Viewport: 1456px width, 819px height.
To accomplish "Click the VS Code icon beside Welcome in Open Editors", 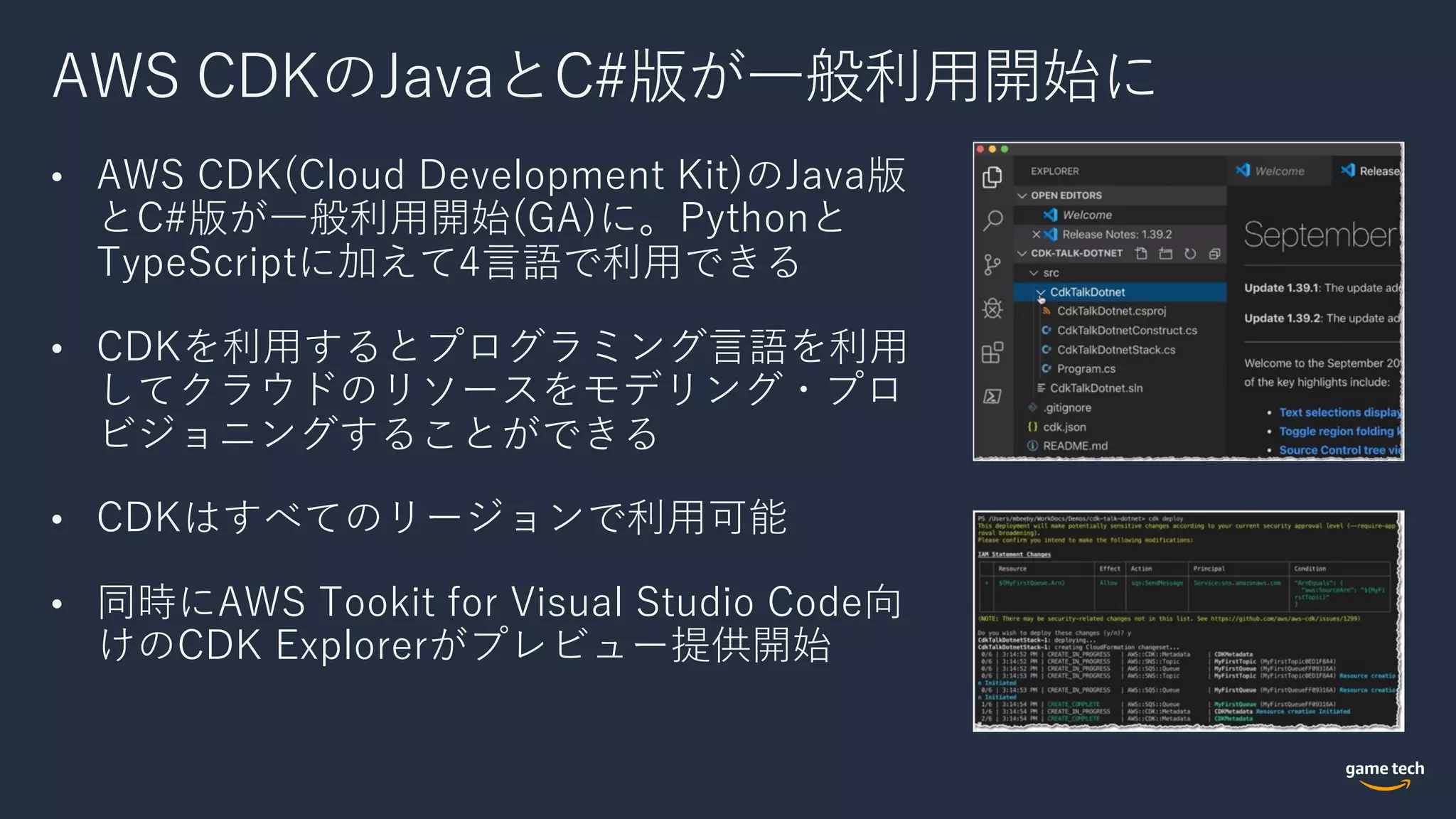I will 1050,215.
